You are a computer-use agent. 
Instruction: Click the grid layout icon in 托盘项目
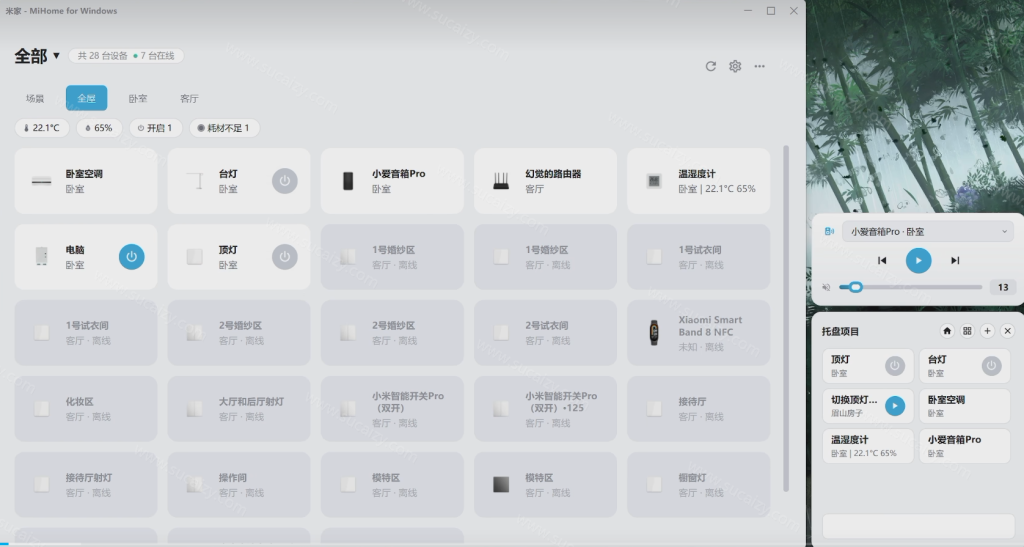[x=967, y=331]
